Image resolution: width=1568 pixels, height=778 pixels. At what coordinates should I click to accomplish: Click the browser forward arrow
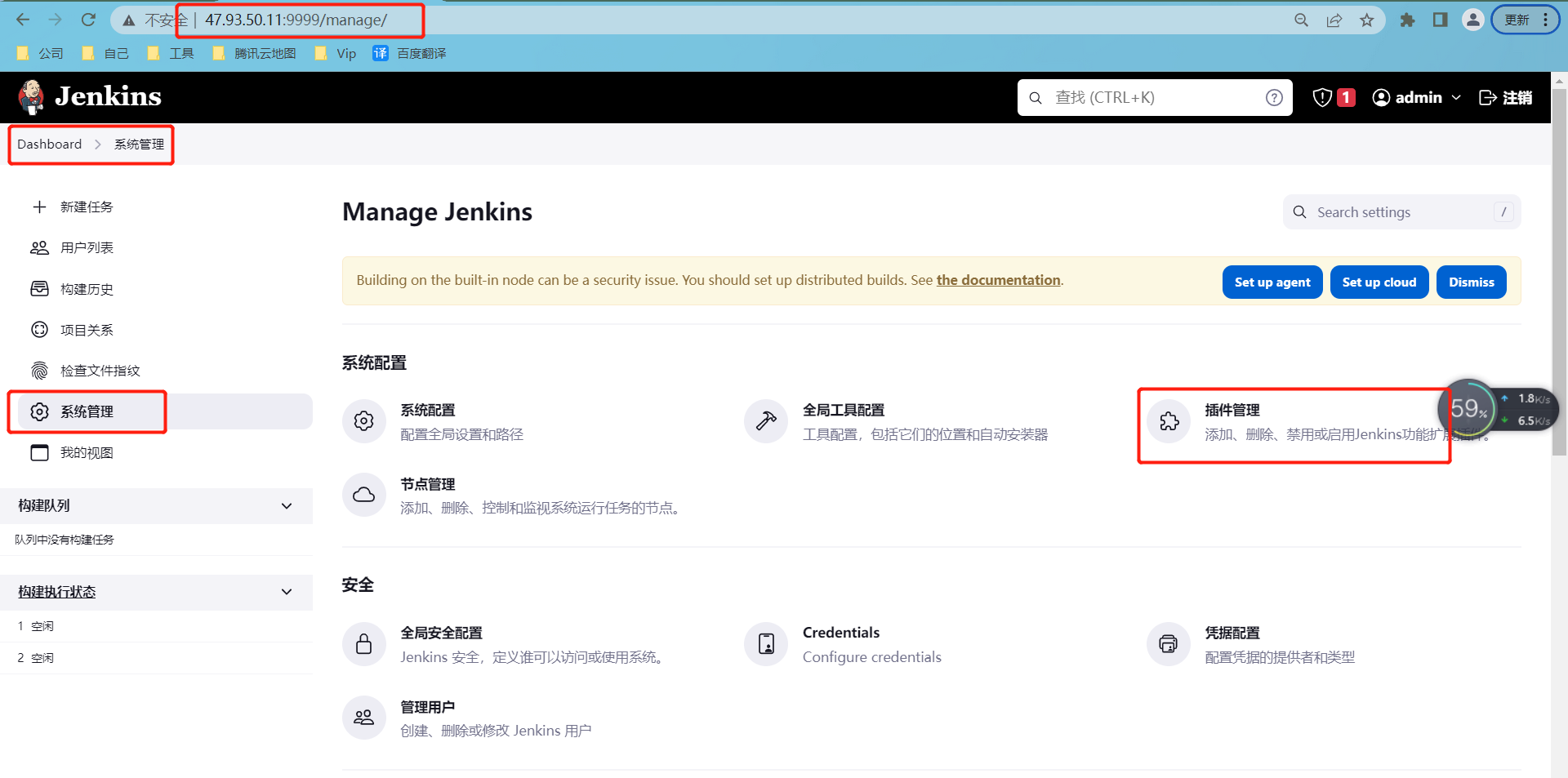pos(56,20)
